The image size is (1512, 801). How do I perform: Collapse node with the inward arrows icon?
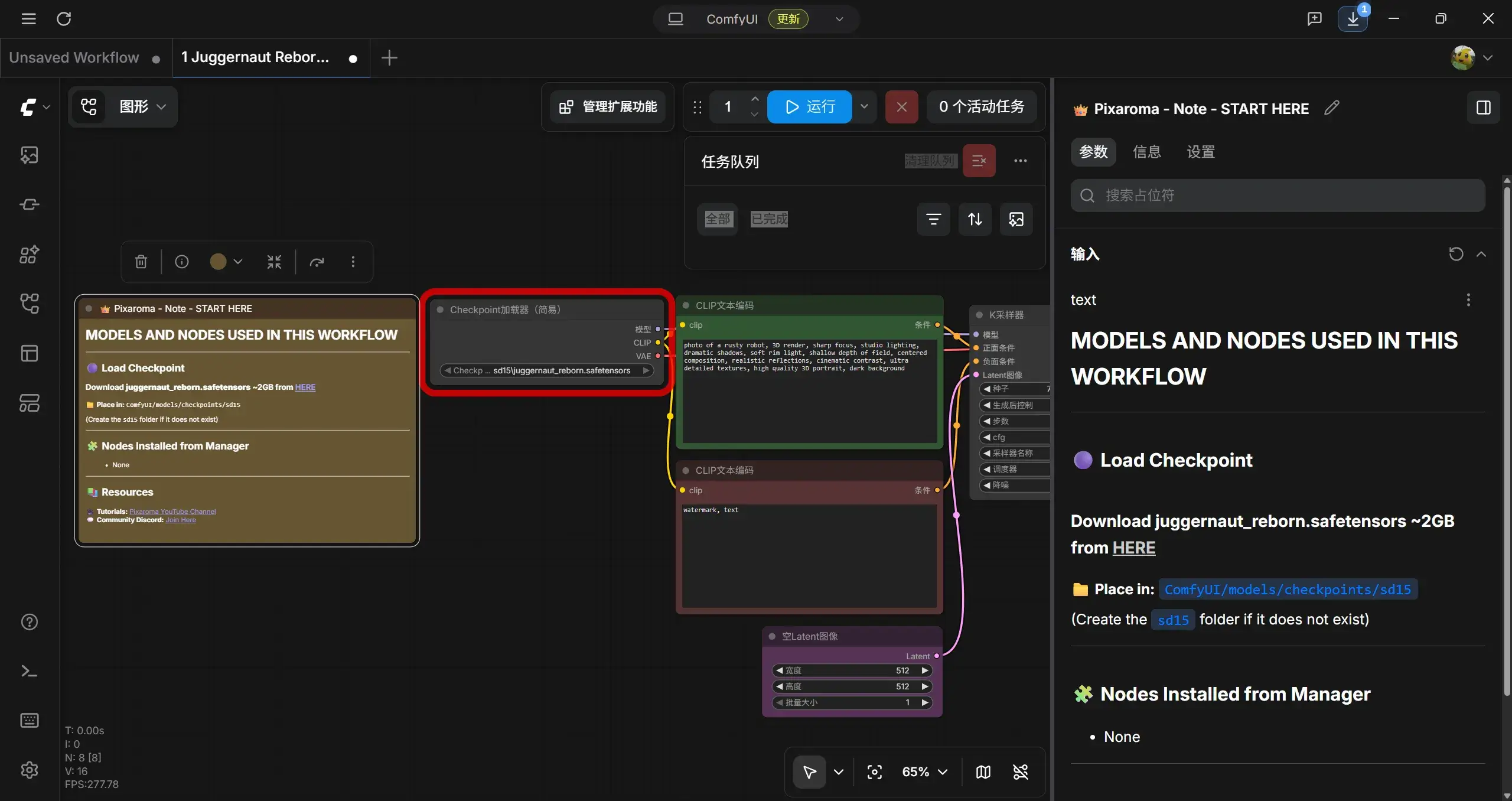point(274,262)
